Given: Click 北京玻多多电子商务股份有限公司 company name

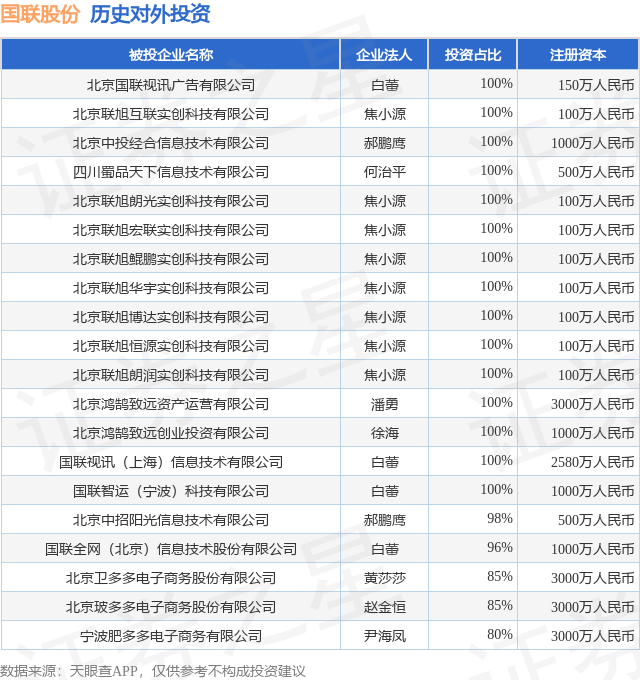Looking at the screenshot, I should tap(171, 607).
